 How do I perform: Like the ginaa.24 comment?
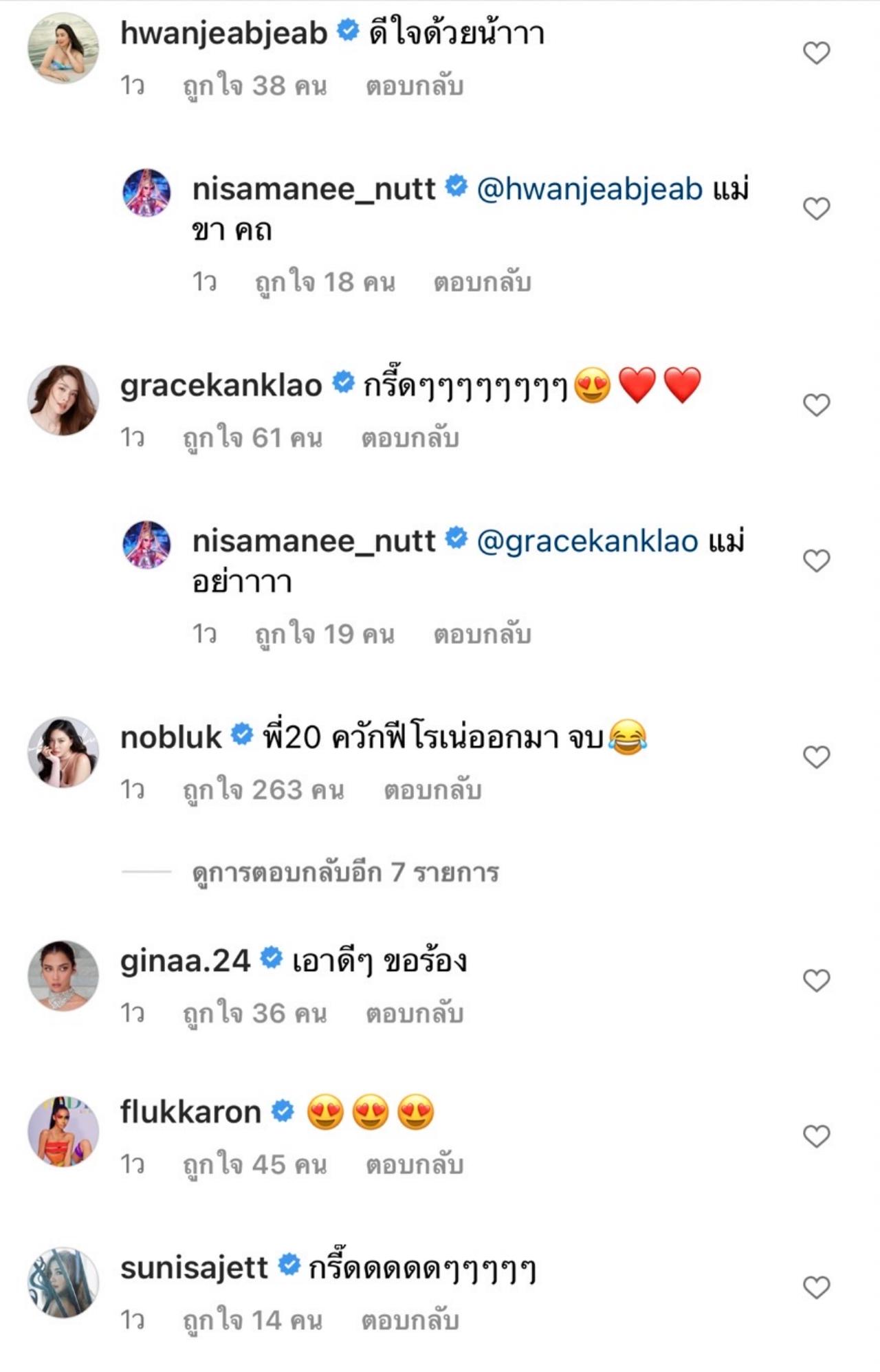click(817, 981)
